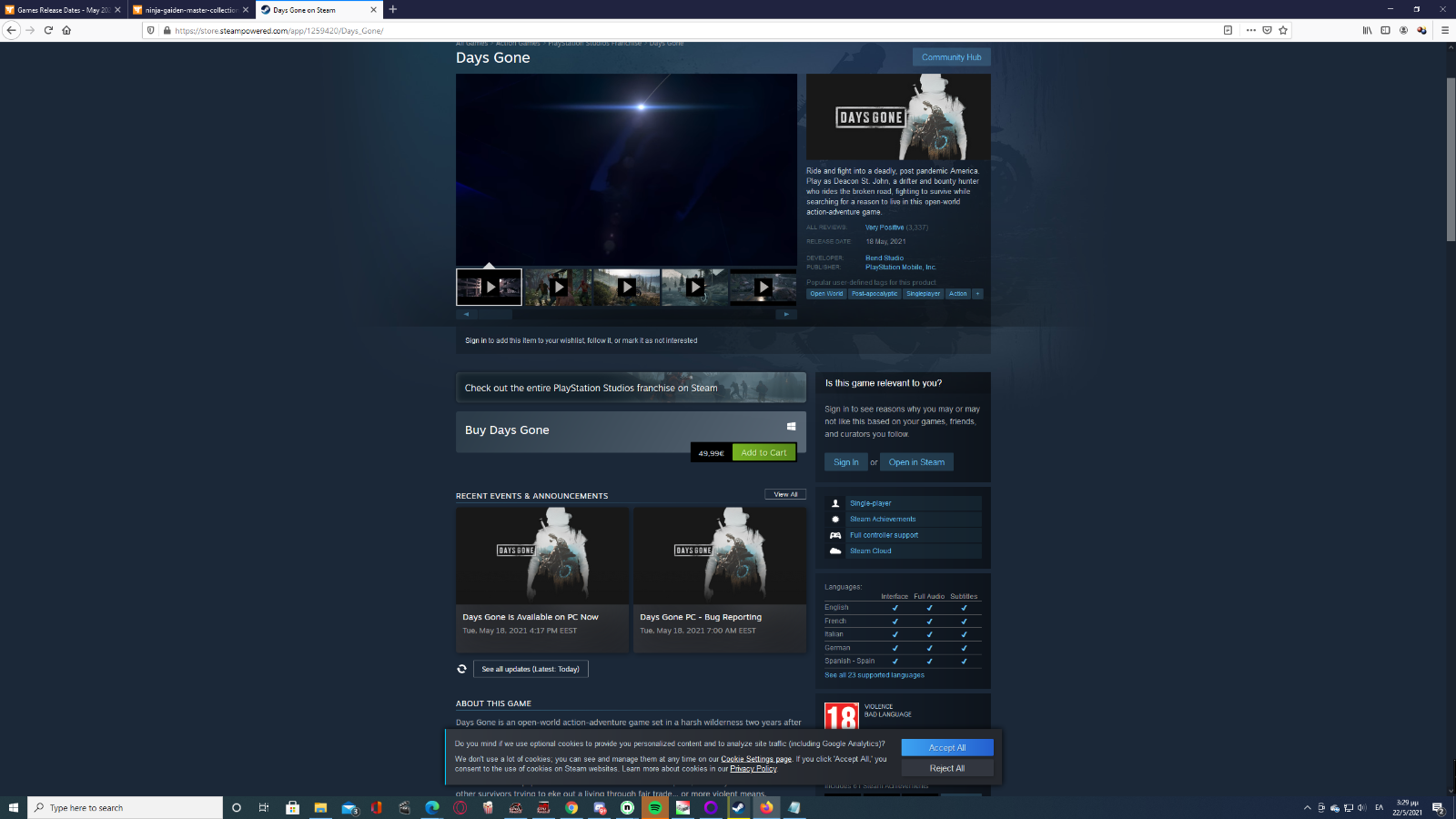The image size is (1456, 819).
Task: Bookmark this page with the star
Action: (x=1283, y=30)
